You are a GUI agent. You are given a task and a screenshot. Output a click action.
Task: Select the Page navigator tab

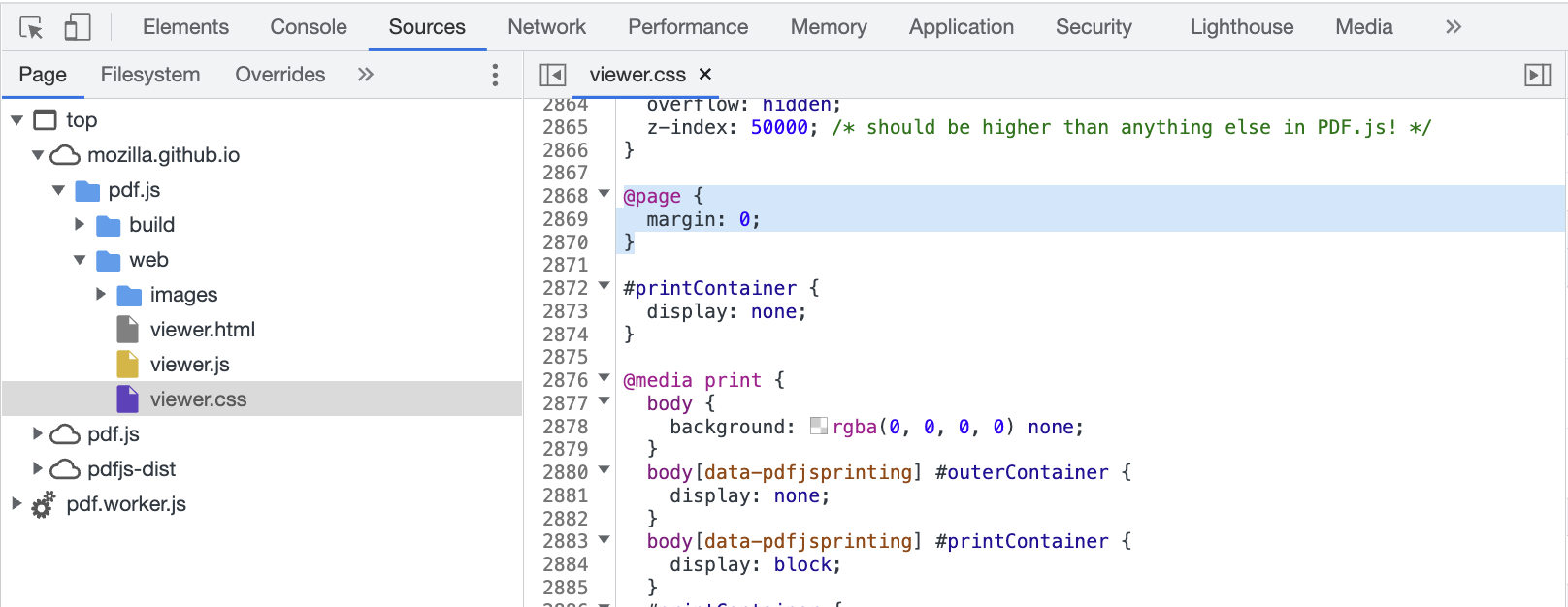[43, 75]
